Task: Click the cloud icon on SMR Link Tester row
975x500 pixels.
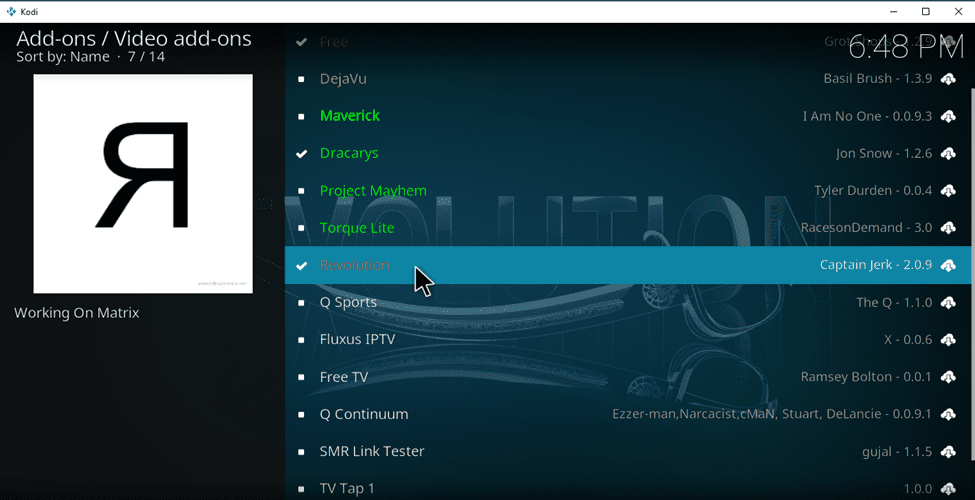Action: (948, 452)
